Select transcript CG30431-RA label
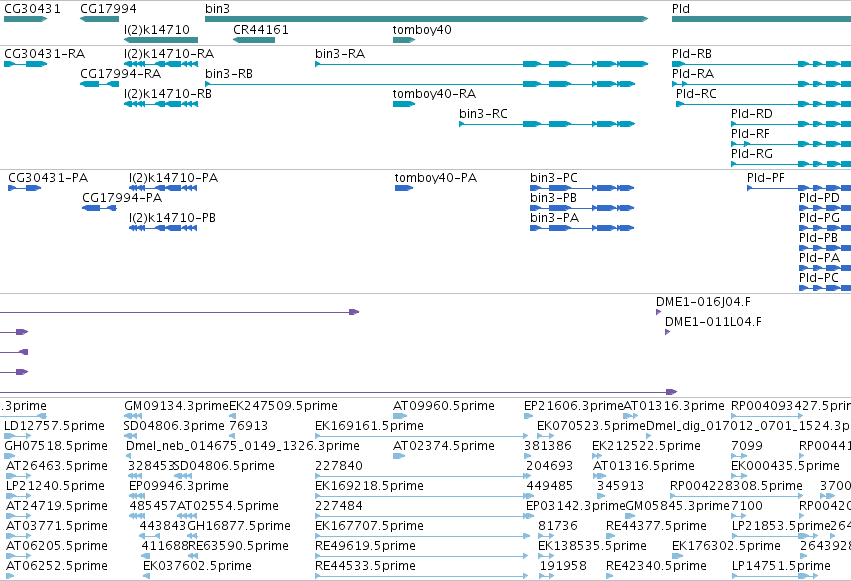Viewport: 851px width, 581px height. pos(45,54)
